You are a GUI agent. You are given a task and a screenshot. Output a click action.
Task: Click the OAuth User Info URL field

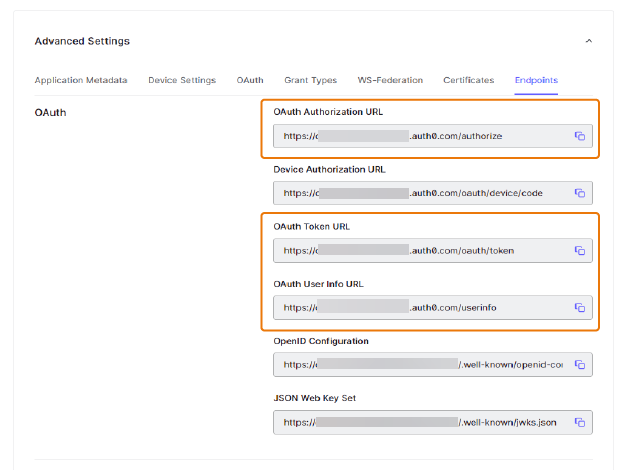click(433, 308)
